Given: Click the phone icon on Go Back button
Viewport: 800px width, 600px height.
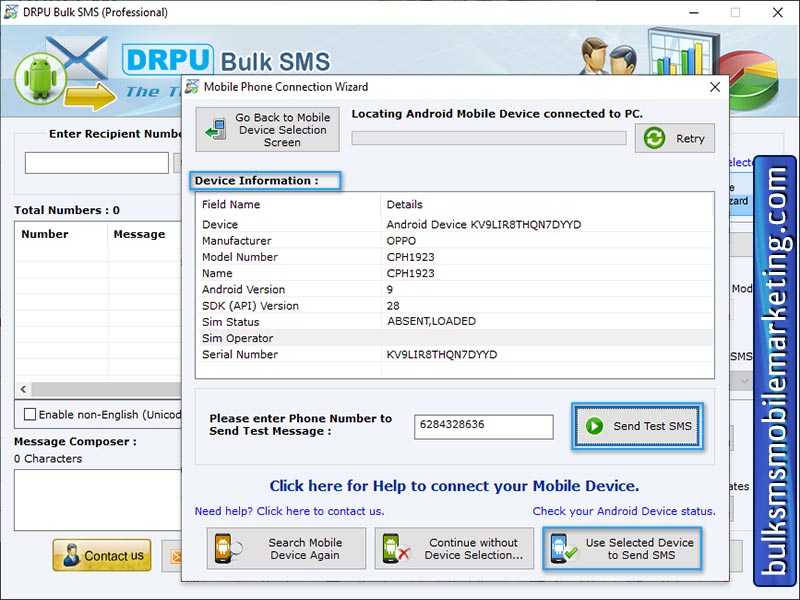Looking at the screenshot, I should point(217,129).
